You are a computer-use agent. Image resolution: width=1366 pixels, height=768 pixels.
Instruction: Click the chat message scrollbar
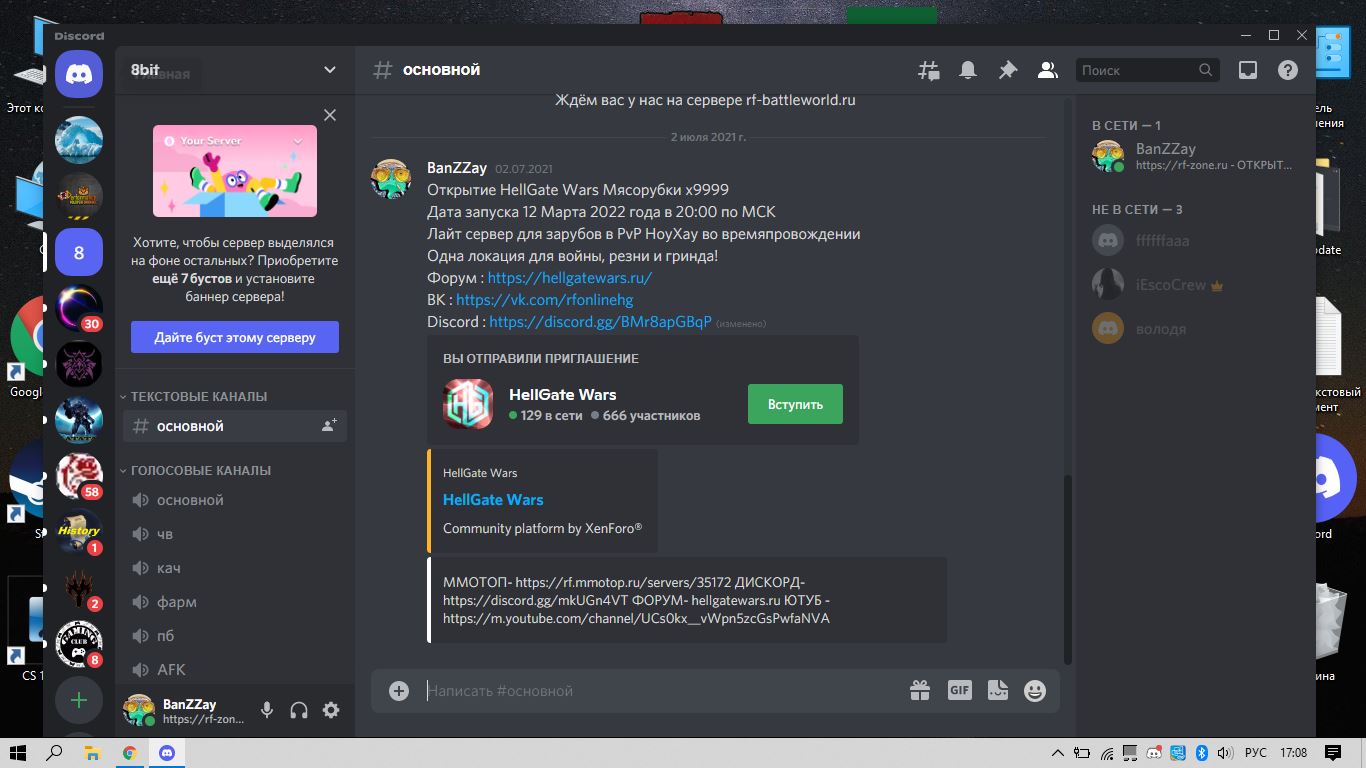tap(1068, 568)
